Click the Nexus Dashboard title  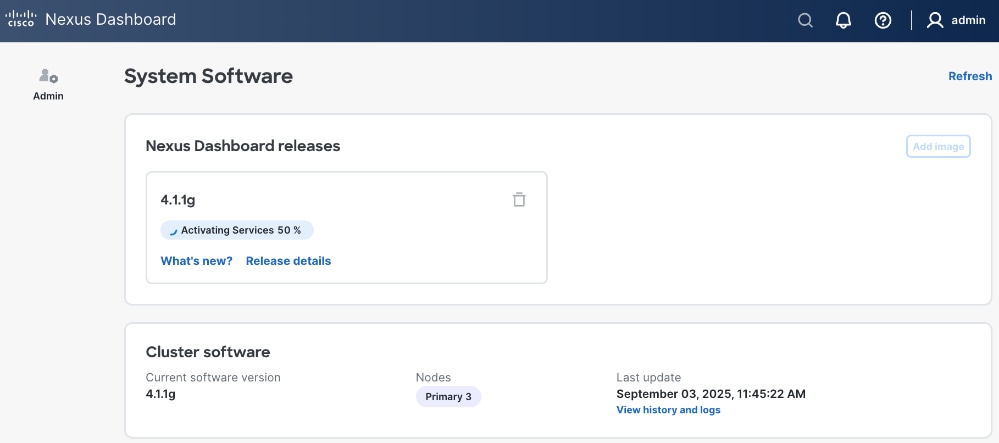(x=110, y=20)
